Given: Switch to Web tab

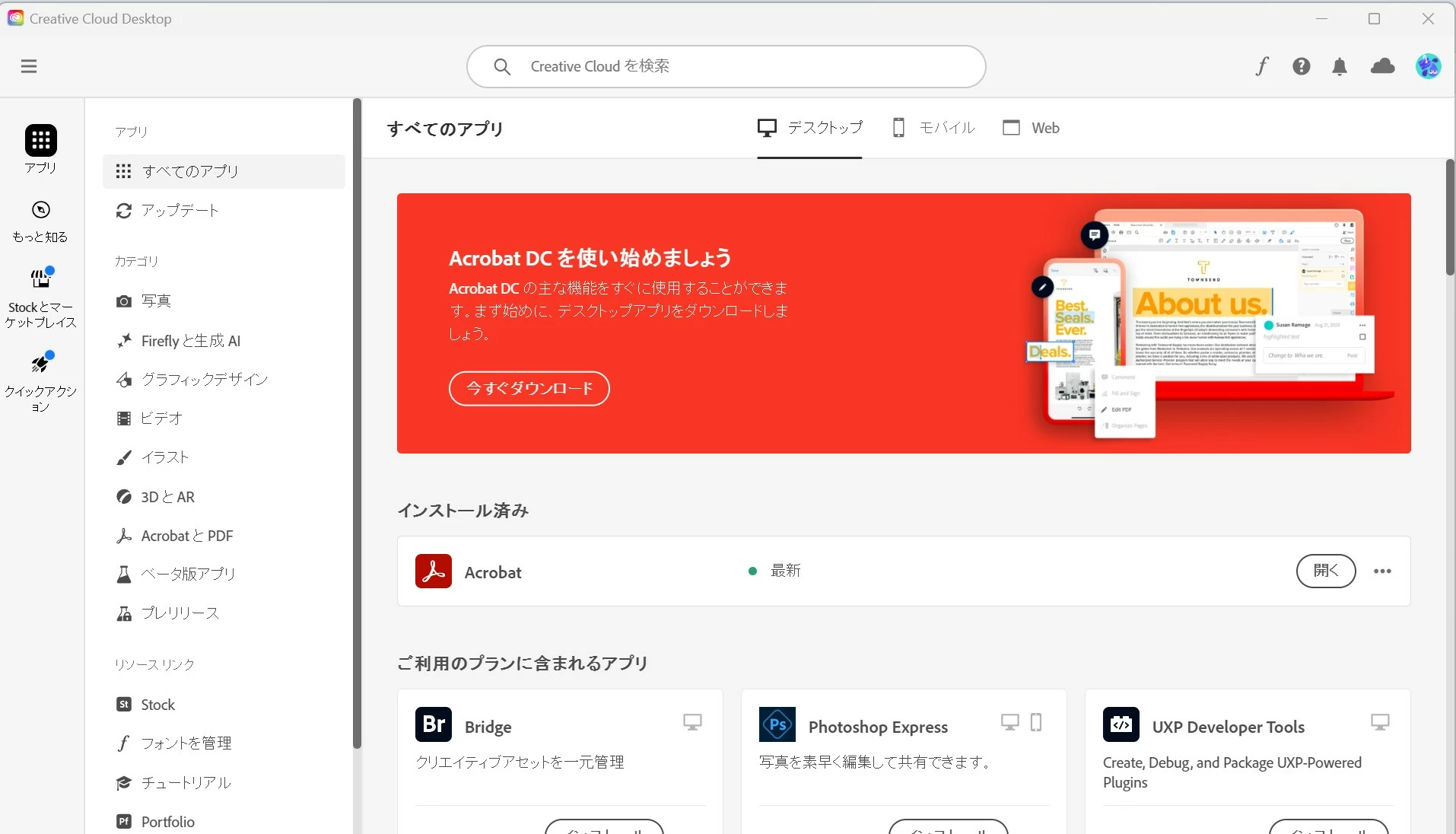Looking at the screenshot, I should pos(1031,128).
